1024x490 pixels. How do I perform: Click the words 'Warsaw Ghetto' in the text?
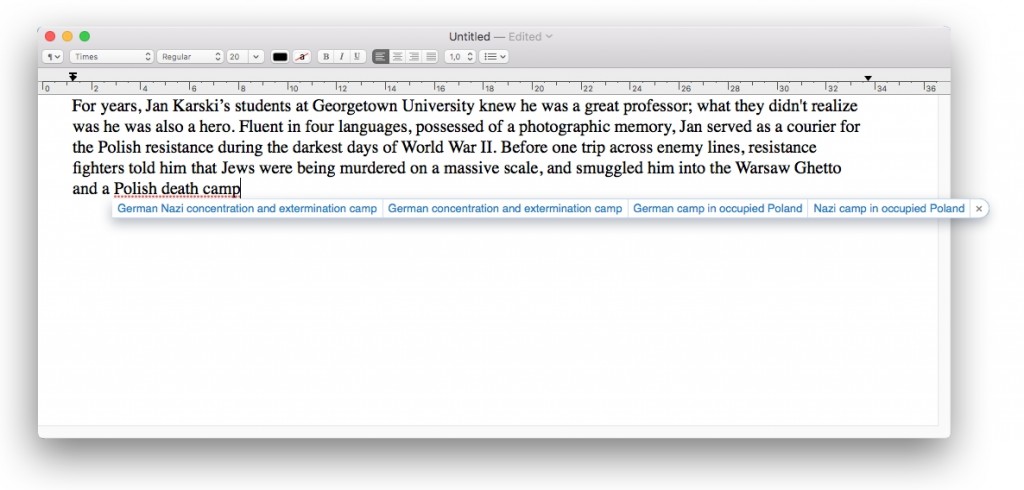click(788, 168)
